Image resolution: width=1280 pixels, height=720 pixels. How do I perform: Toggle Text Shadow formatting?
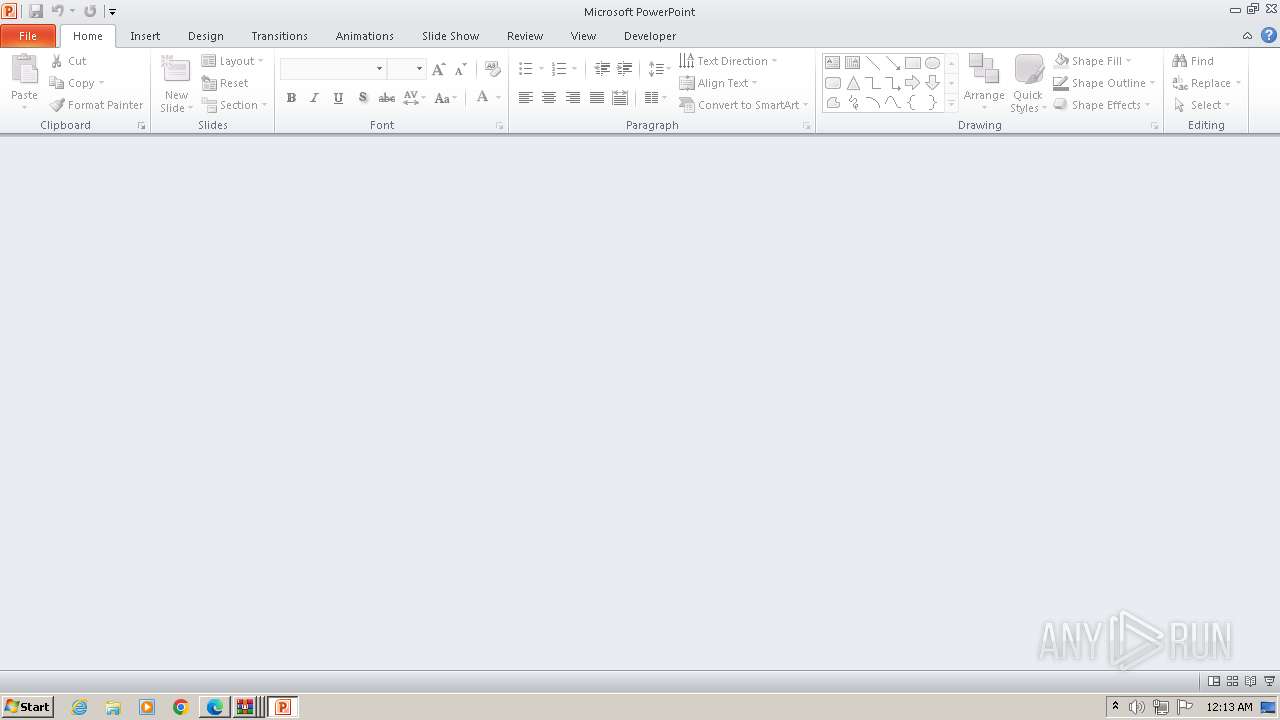[362, 98]
